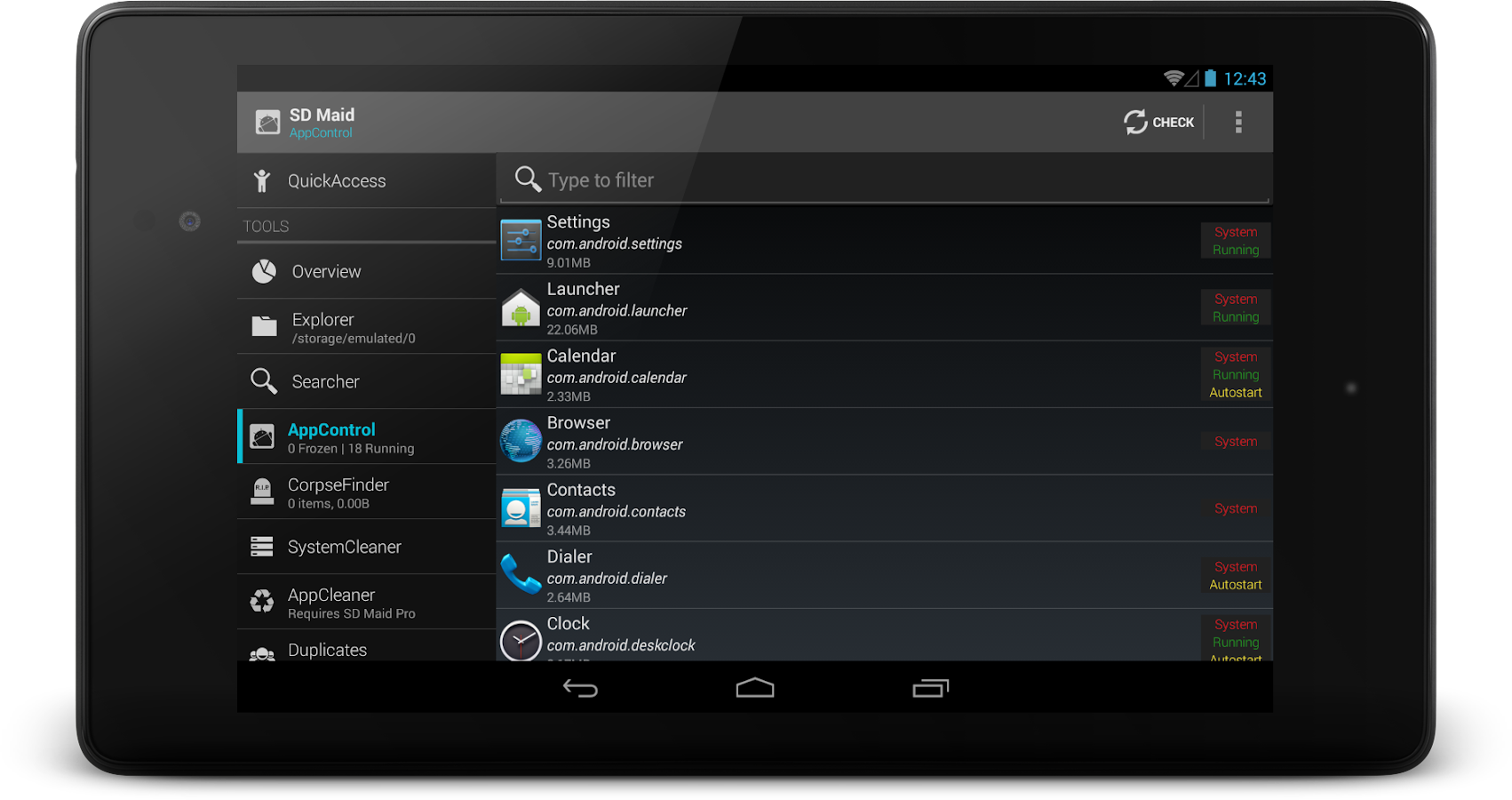Click the AppCleaner recycle icon
This screenshot has width=1512, height=800.
tap(262, 602)
